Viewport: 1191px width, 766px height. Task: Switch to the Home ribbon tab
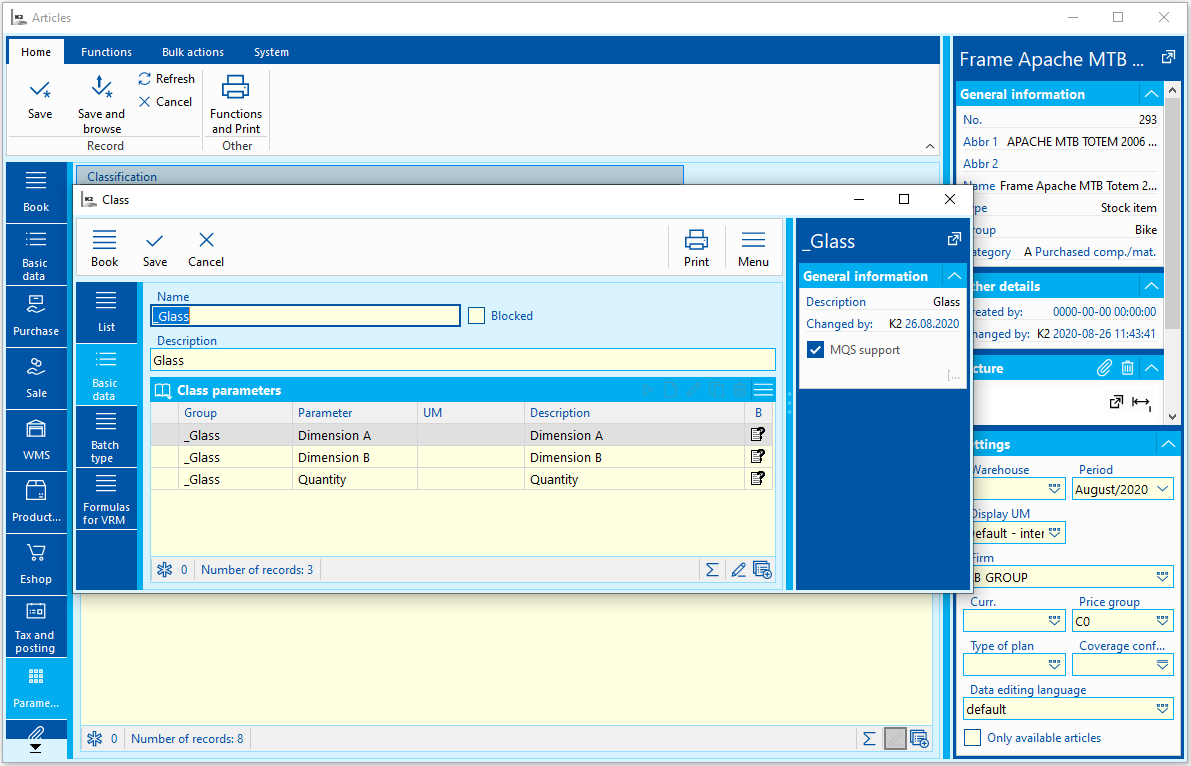click(x=36, y=52)
